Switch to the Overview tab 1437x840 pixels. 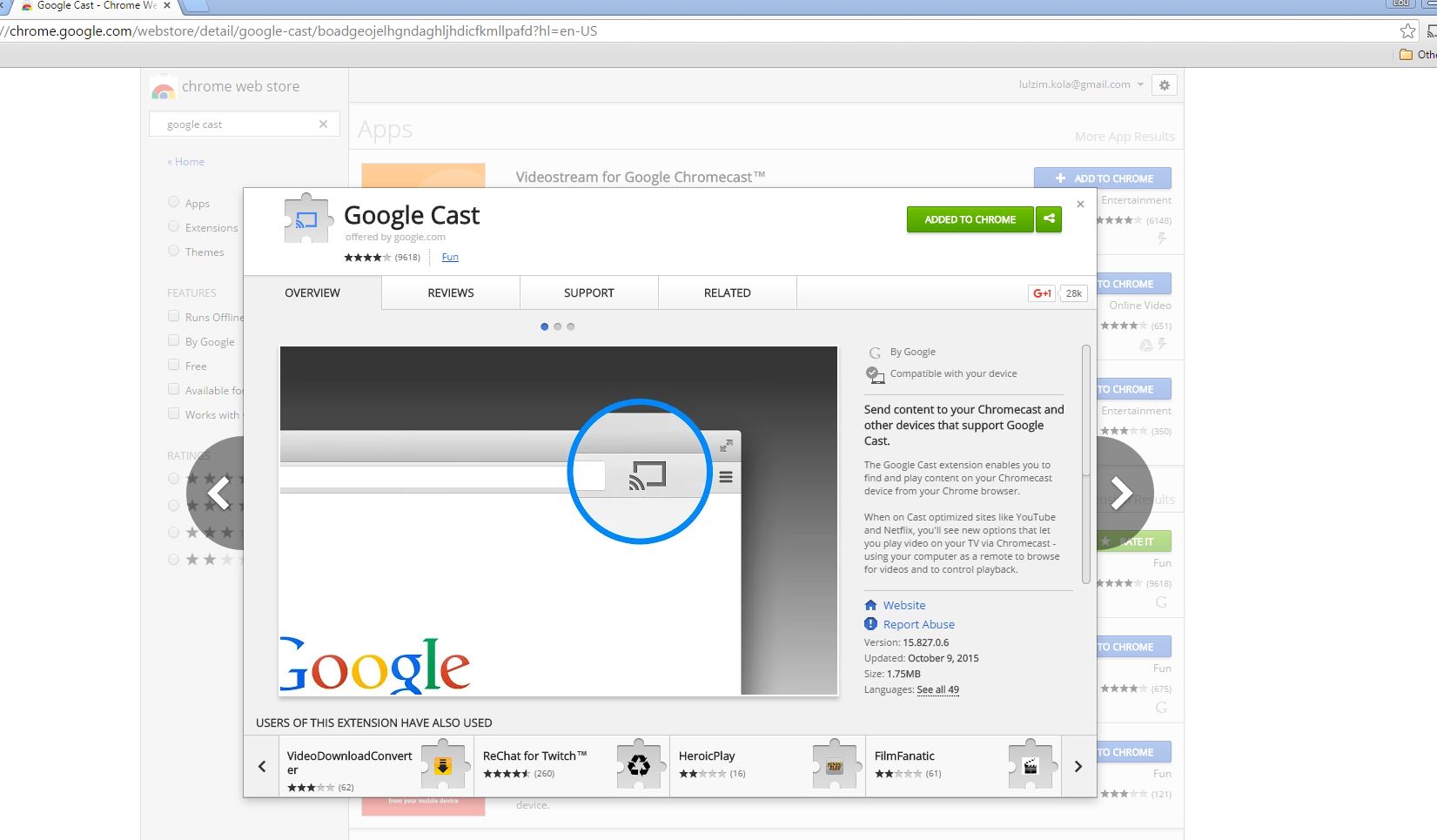[312, 293]
